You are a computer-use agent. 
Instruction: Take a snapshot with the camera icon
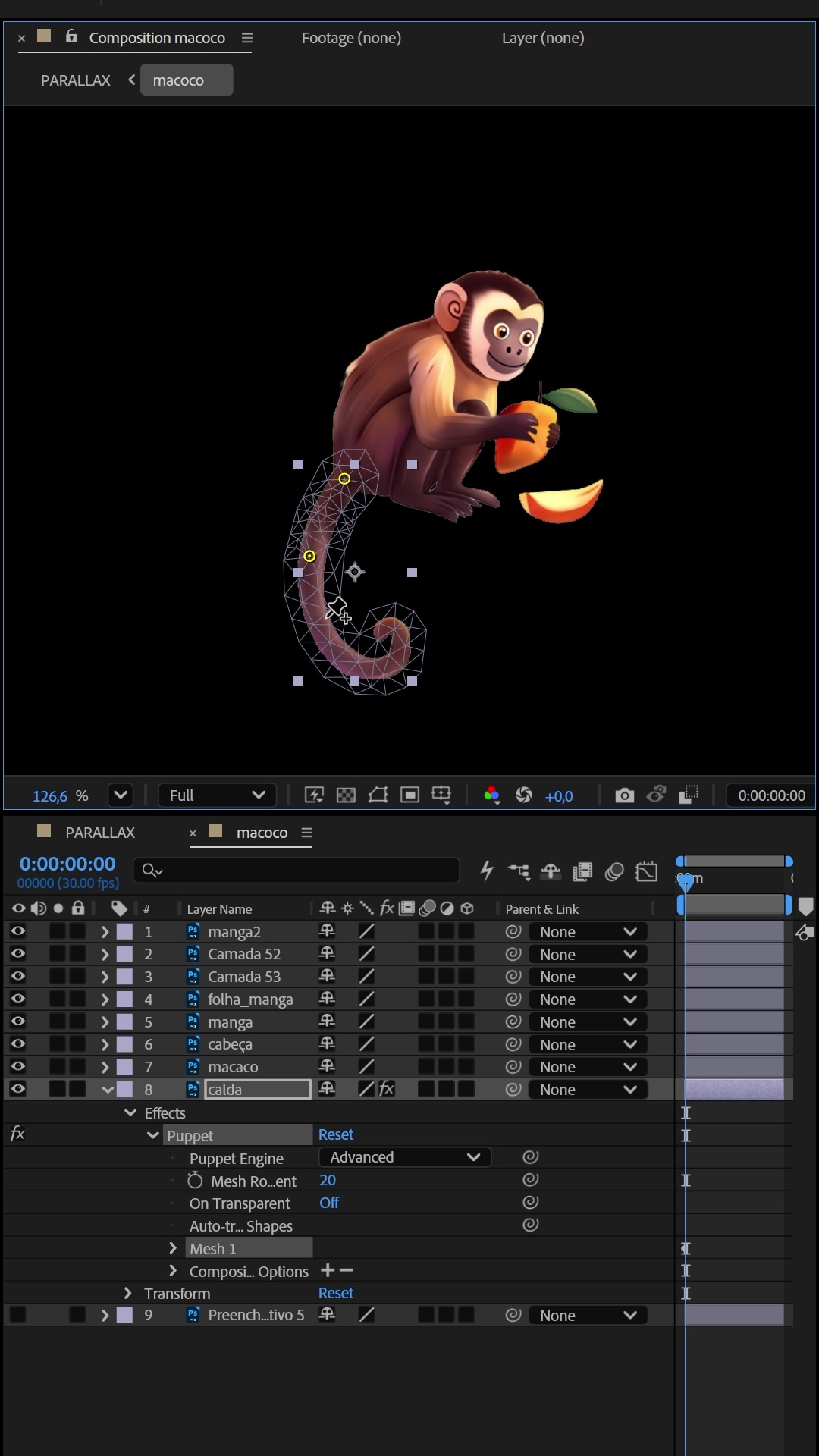click(x=625, y=795)
